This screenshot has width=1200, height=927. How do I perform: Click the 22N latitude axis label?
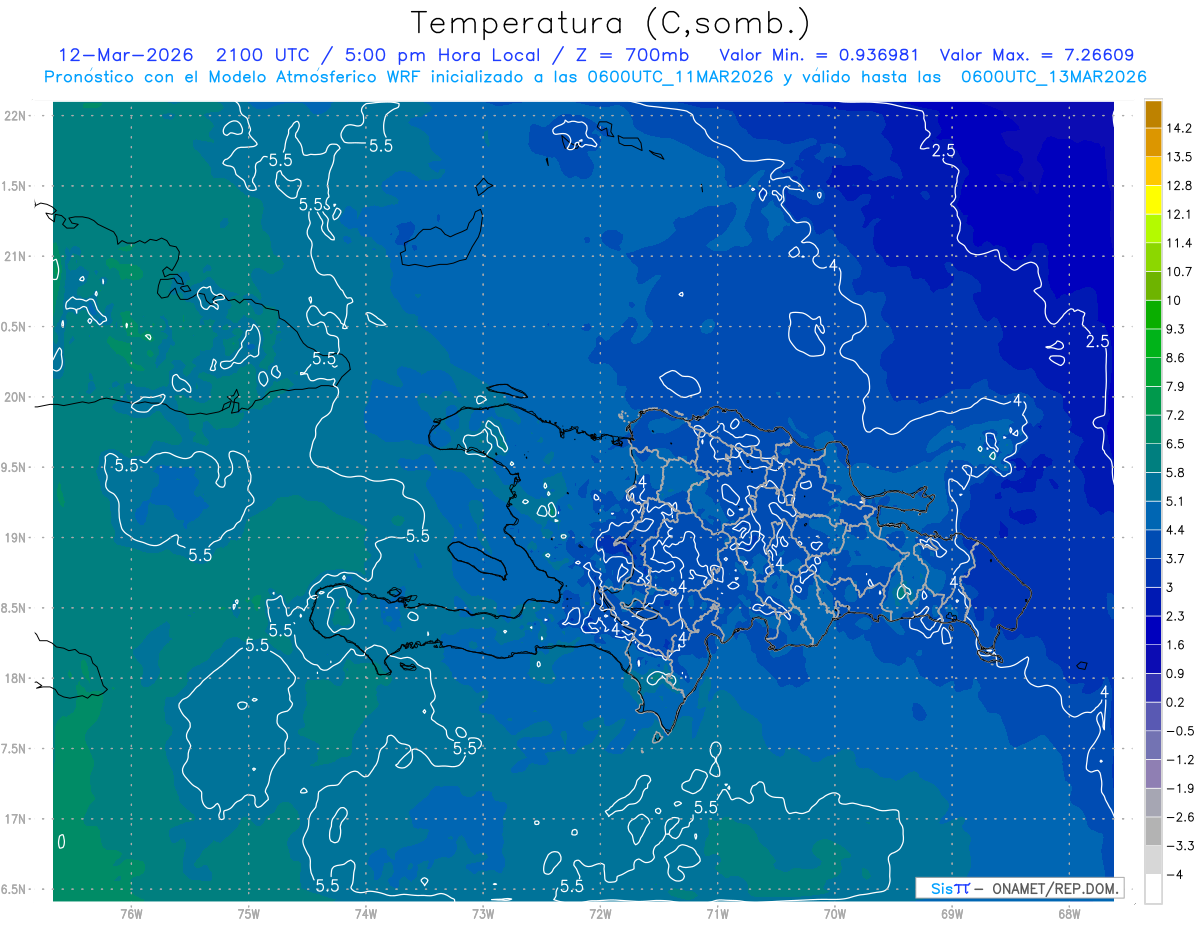(17, 116)
